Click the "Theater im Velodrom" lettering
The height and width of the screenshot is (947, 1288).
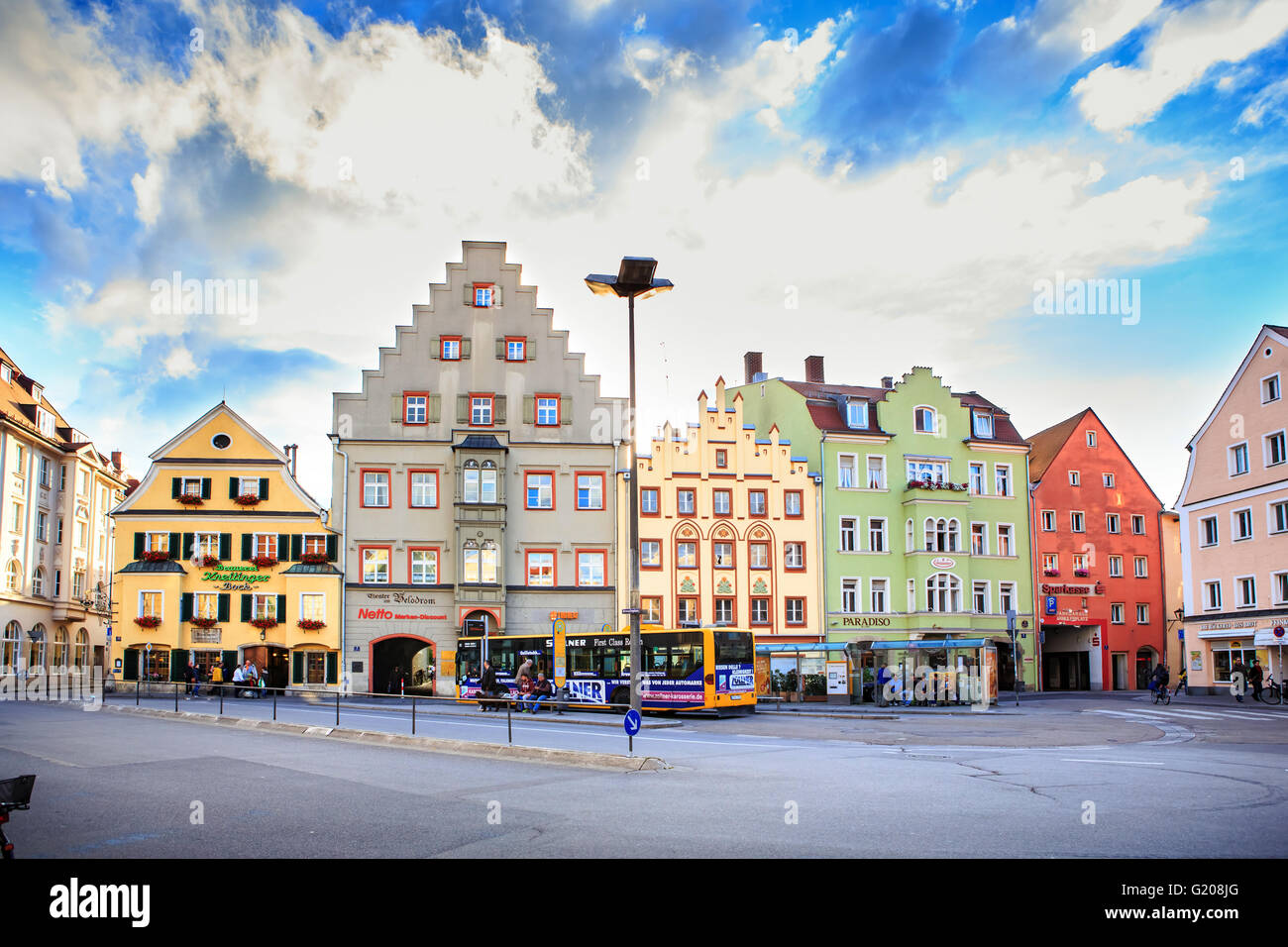pyautogui.click(x=400, y=597)
